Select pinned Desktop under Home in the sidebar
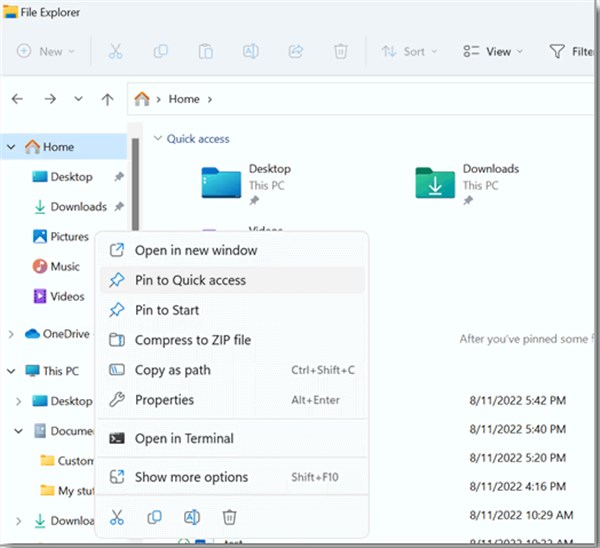This screenshot has height=548, width=600. (72, 177)
